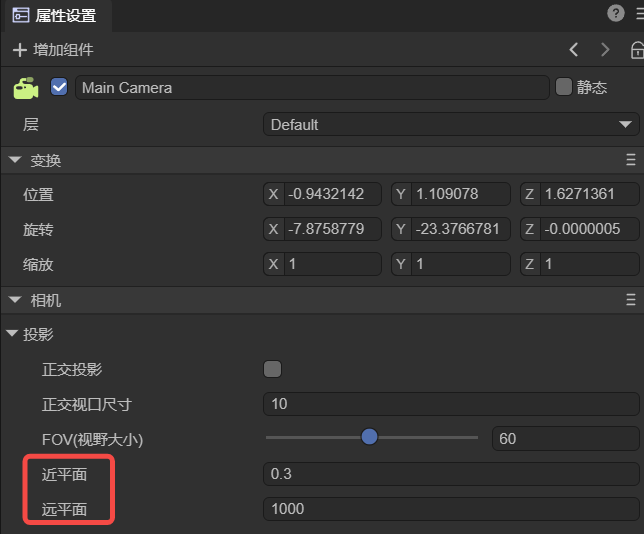Click the green camera object icon
This screenshot has height=534, width=644.
pos(26,88)
